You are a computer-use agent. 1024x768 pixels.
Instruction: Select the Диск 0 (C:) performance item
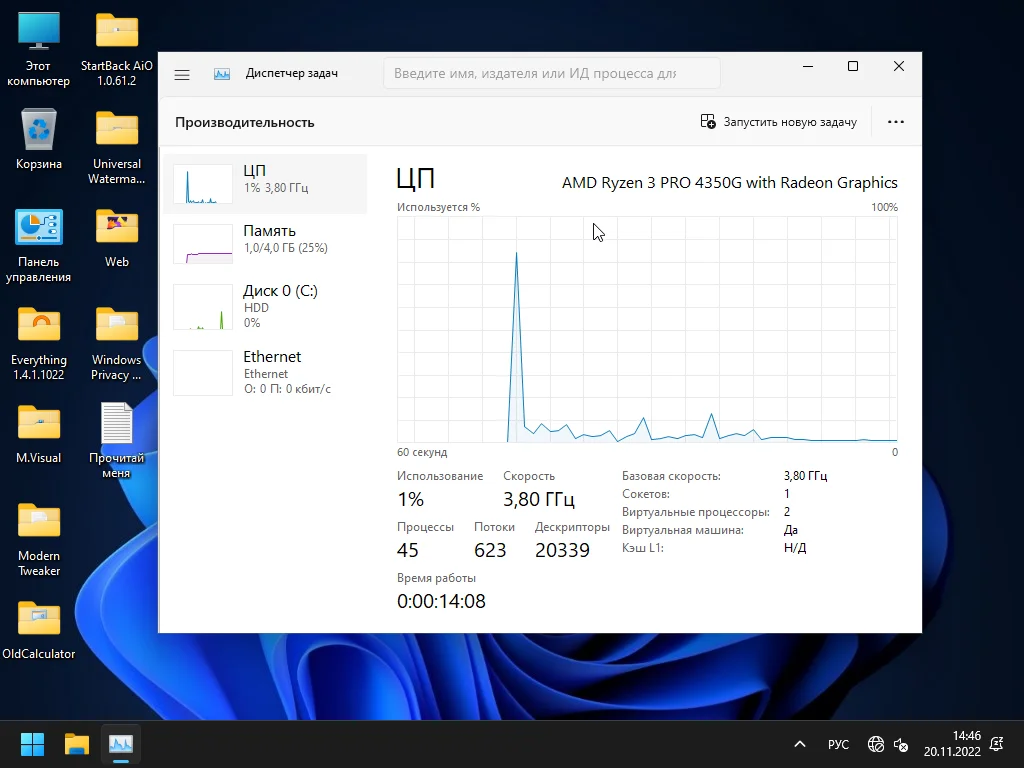click(264, 307)
